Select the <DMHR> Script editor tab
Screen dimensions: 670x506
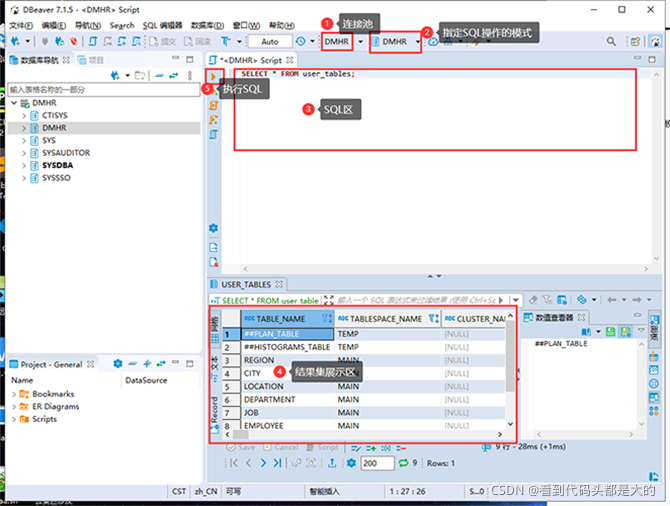click(x=251, y=60)
